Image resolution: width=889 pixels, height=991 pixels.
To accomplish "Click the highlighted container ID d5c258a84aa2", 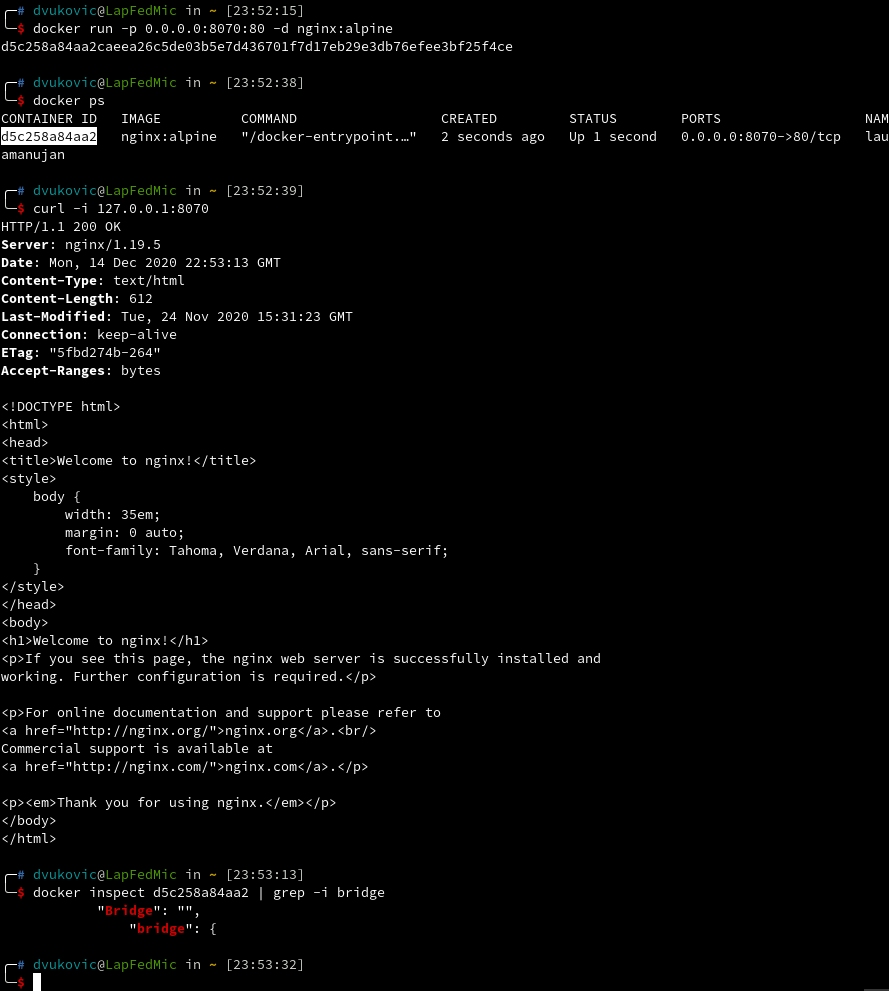I will tap(49, 137).
